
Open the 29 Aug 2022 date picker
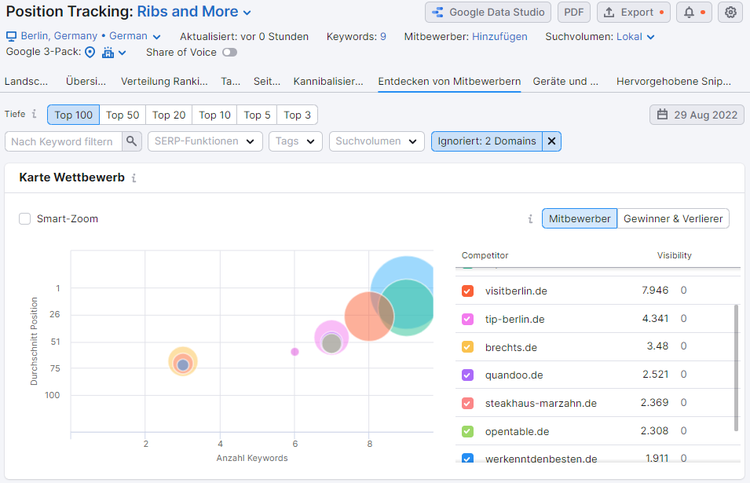coord(697,115)
